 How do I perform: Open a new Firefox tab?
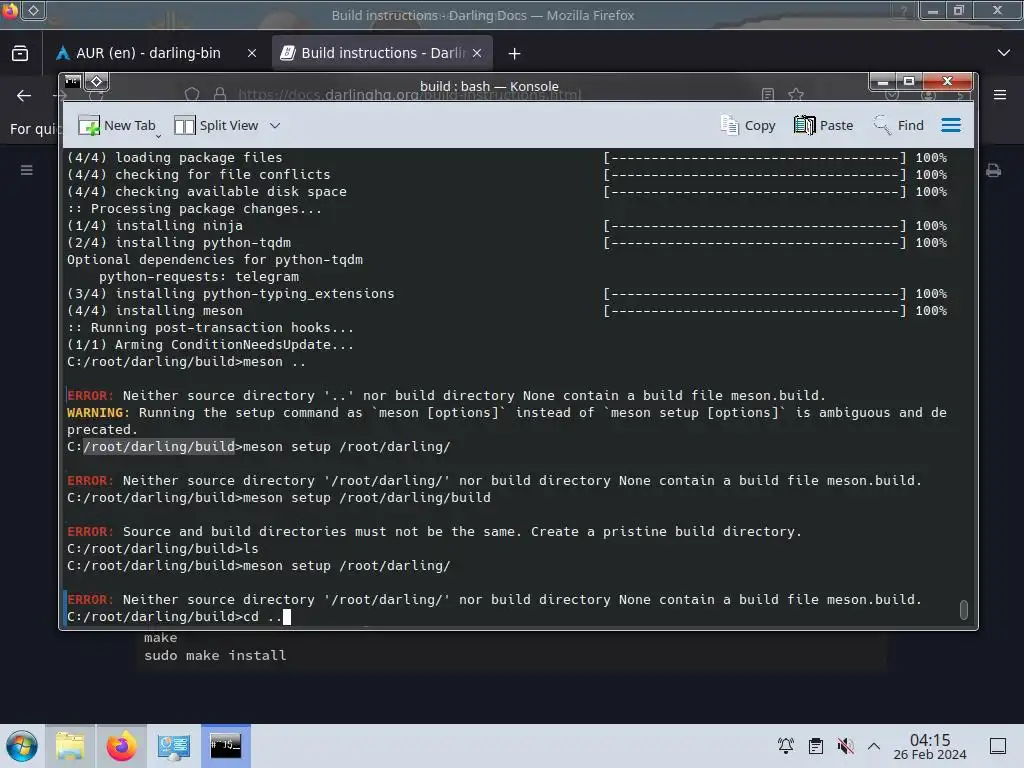point(515,54)
